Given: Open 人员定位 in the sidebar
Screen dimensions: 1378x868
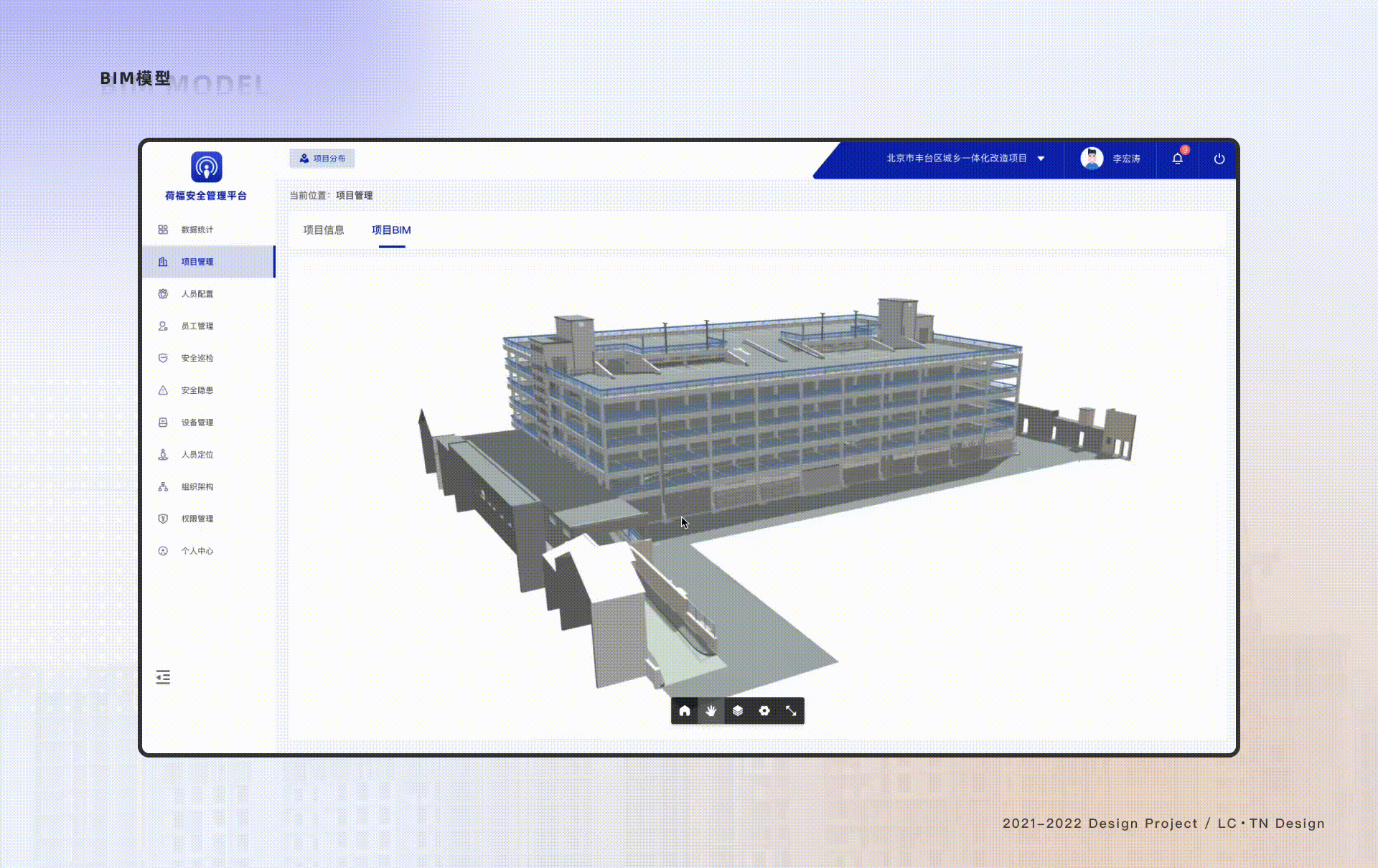Looking at the screenshot, I should [x=208, y=455].
